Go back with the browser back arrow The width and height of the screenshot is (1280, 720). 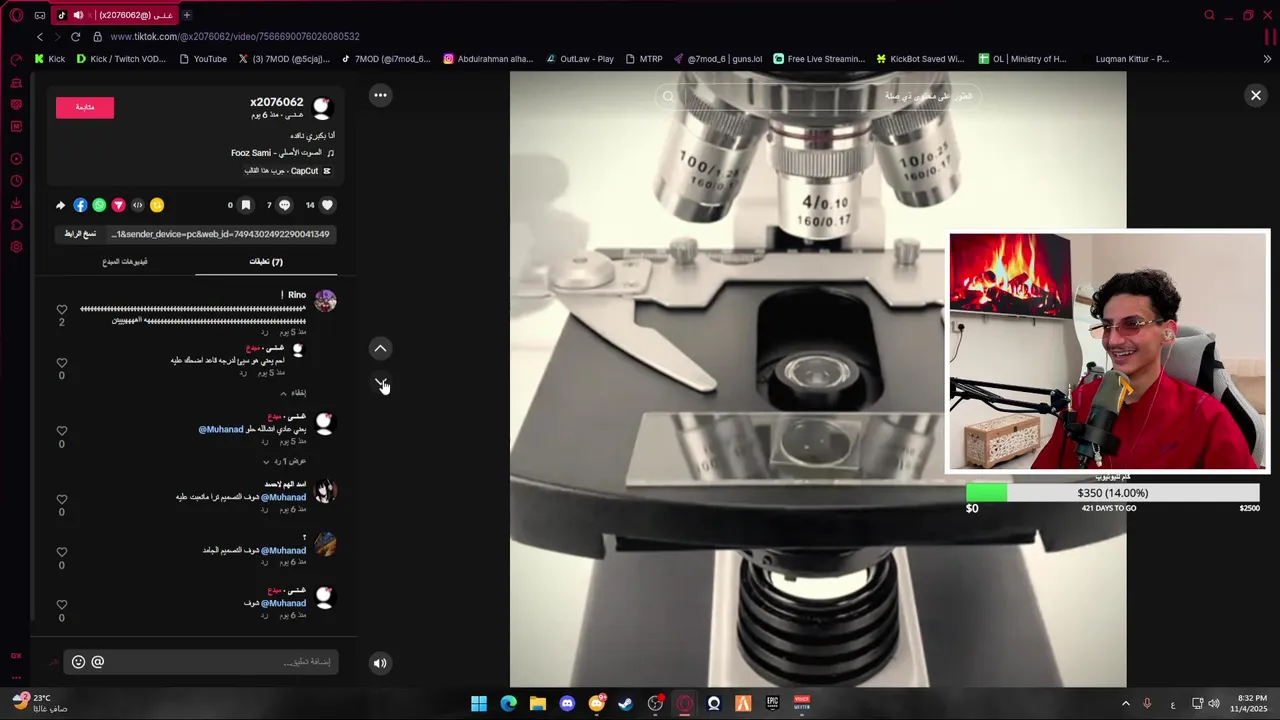coord(40,36)
